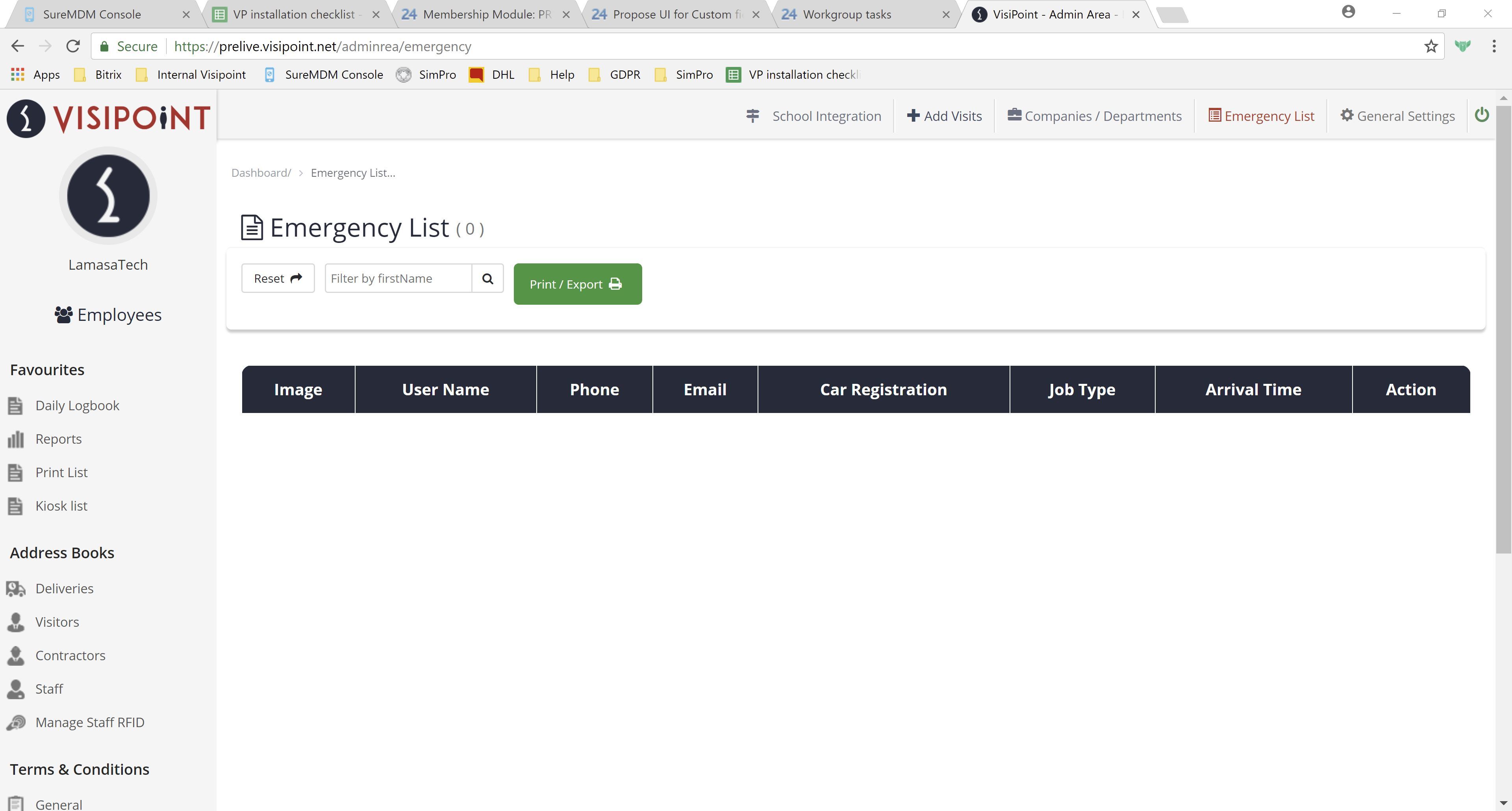Screen dimensions: 1512x811
Task: Open Staff address book
Action: tap(49, 689)
